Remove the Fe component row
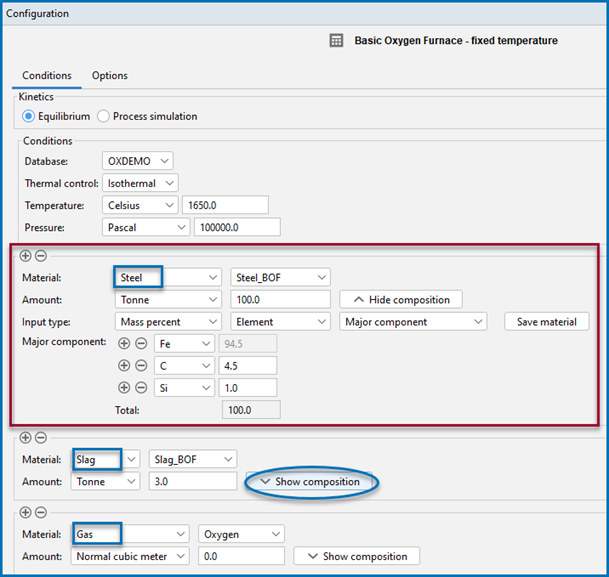 point(141,344)
